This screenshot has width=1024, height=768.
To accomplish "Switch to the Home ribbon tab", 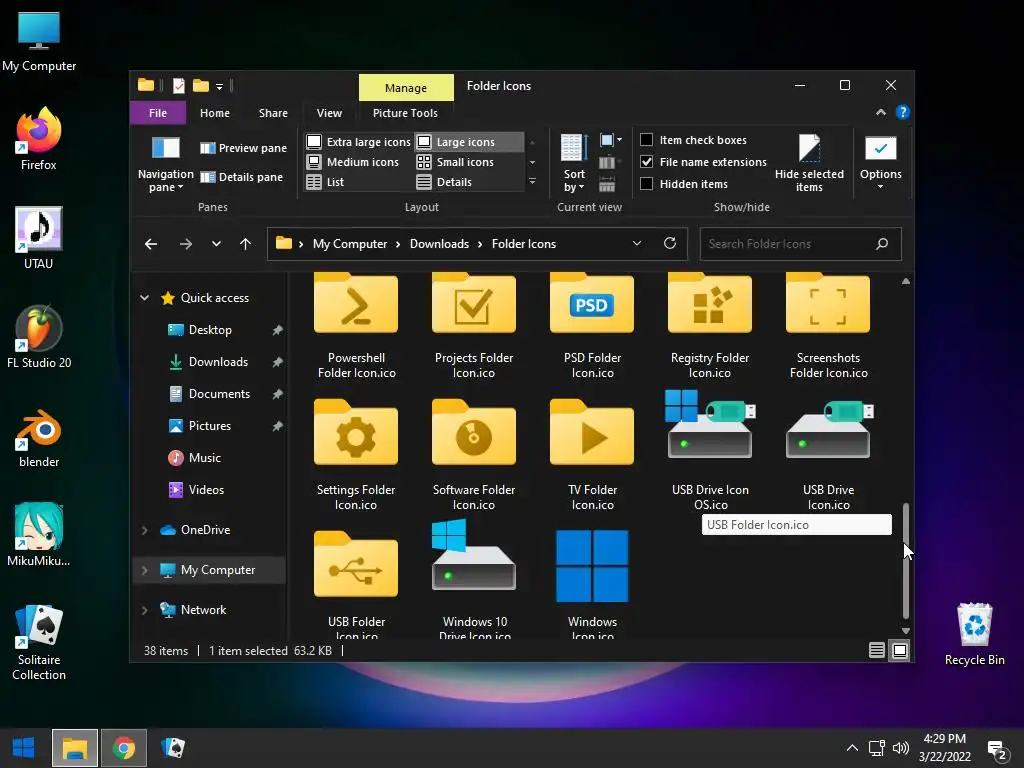I will 215,113.
